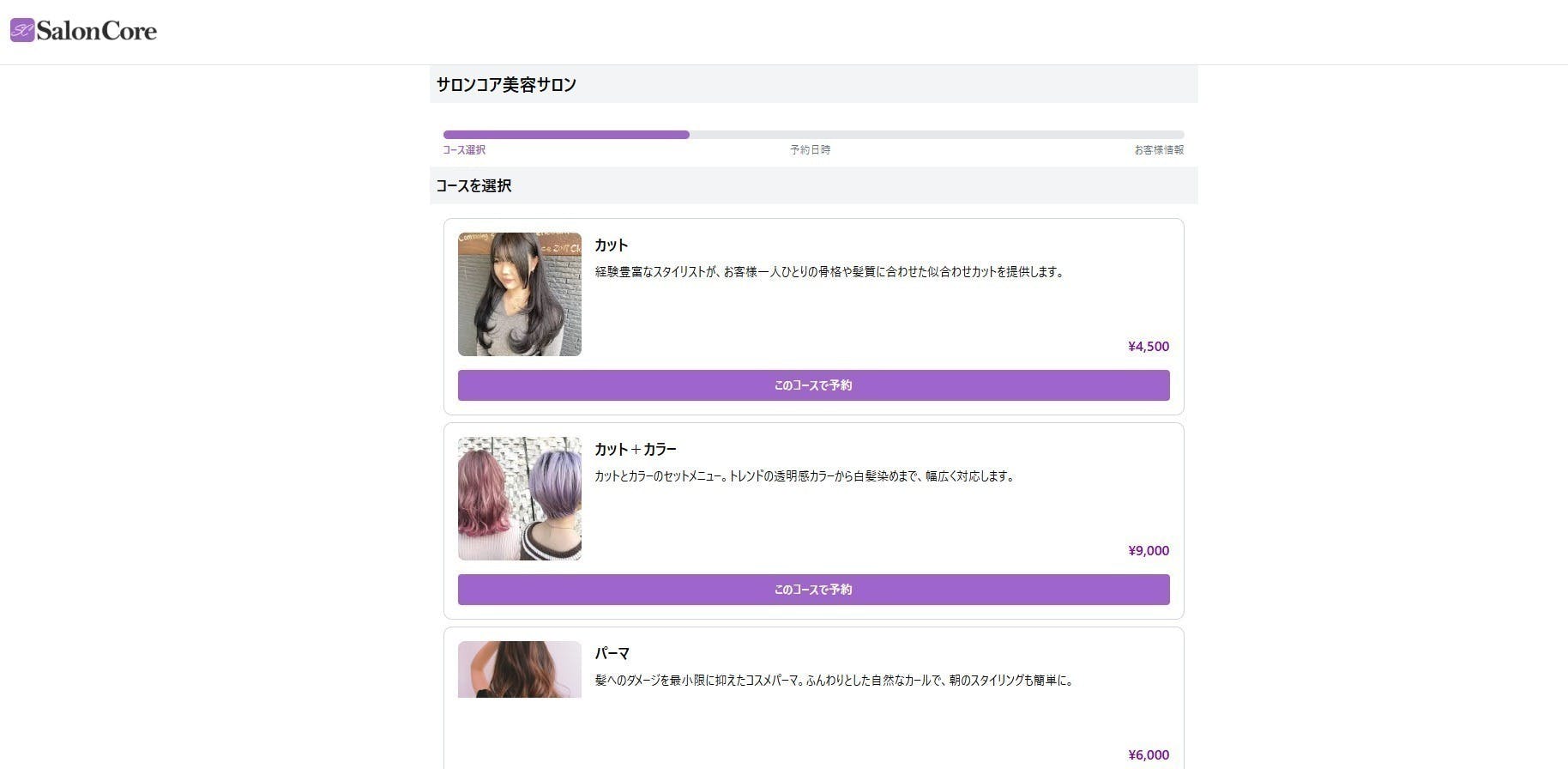
Task: Click the パーマ course title
Action: coord(612,654)
